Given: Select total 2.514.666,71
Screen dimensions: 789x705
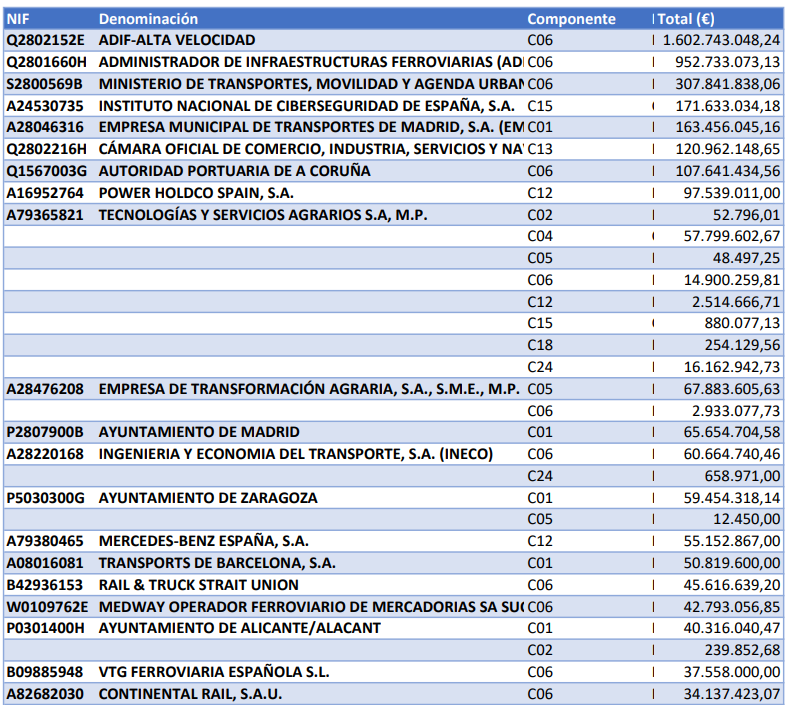Looking at the screenshot, I should (736, 302).
